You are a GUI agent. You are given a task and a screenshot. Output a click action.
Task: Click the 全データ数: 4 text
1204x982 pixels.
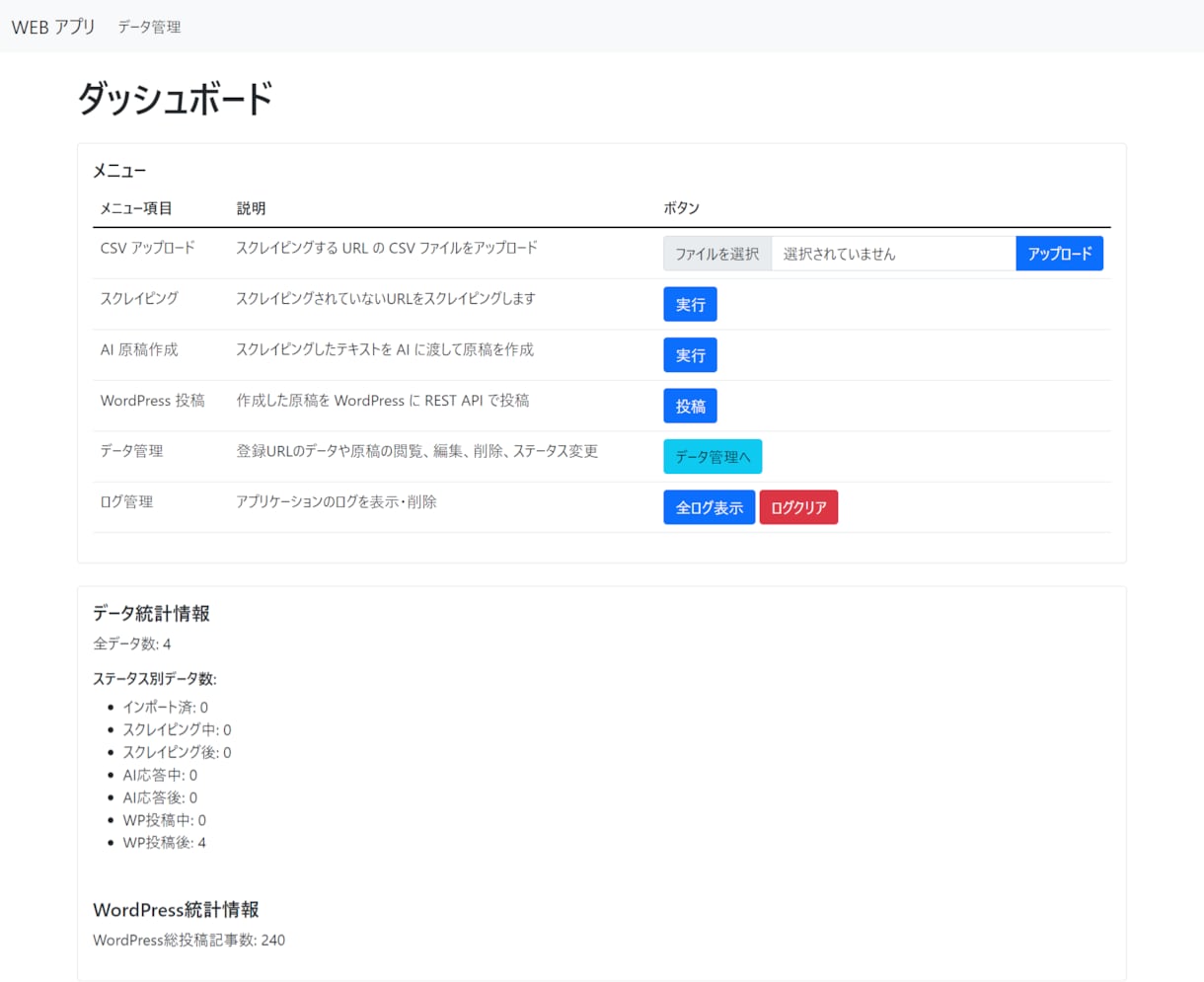pyautogui.click(x=132, y=644)
